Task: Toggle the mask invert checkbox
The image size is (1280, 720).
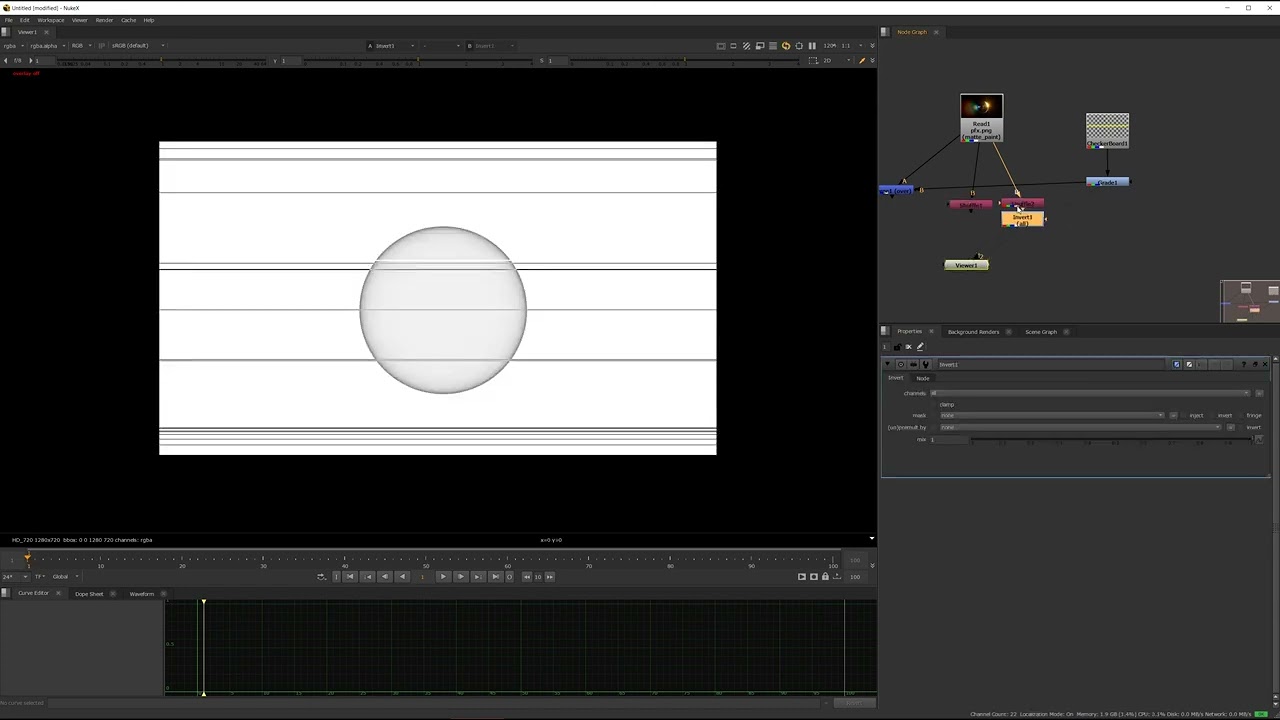Action: pos(1212,415)
